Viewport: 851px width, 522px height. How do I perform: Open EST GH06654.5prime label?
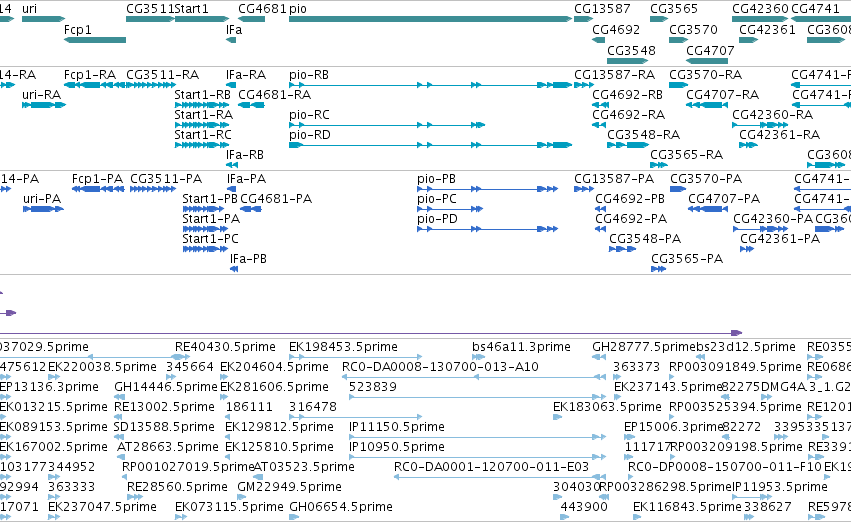[341, 507]
